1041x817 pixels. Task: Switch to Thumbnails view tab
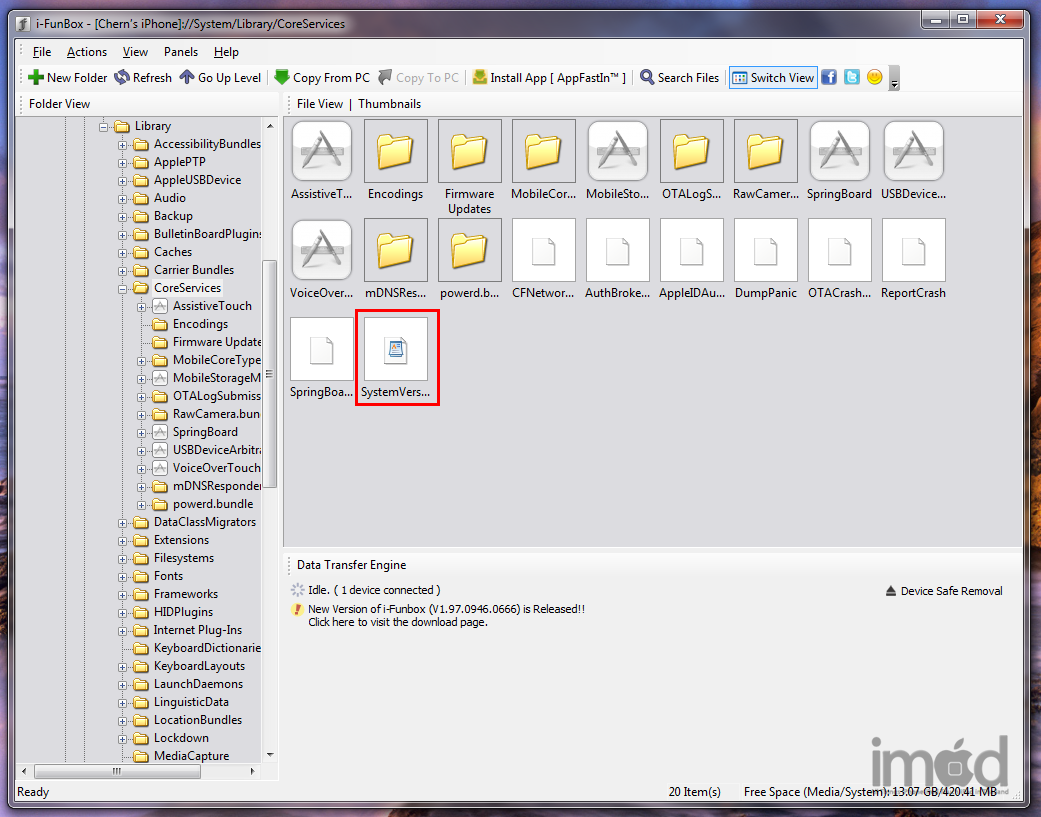pyautogui.click(x=389, y=104)
